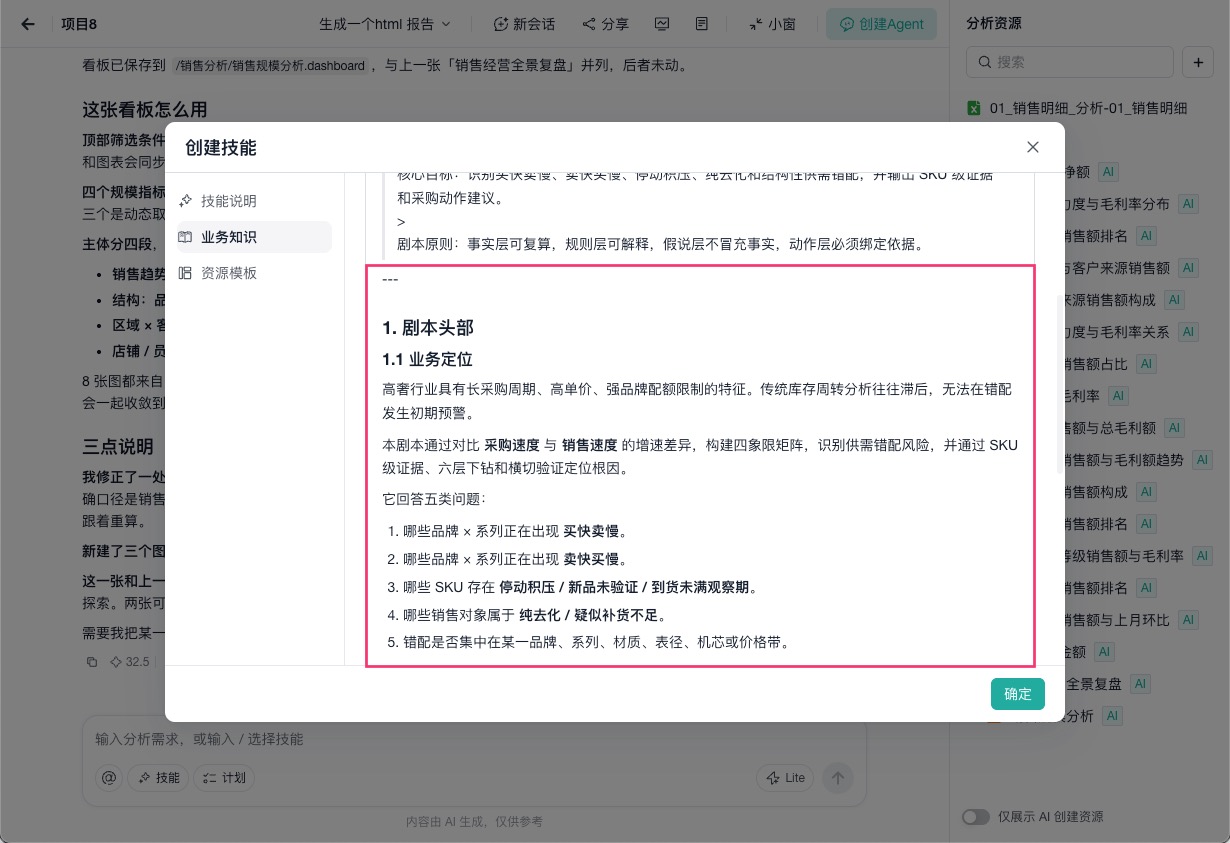1230x843 pixels.
Task: Open the 技能 picker below the input
Action: 158,778
